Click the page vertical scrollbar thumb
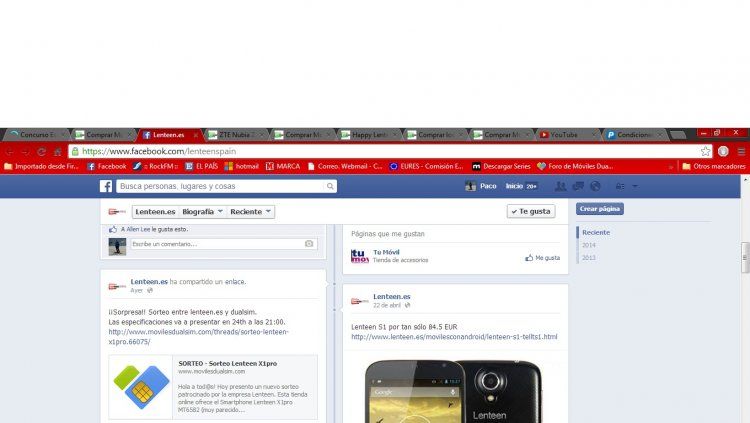The height and width of the screenshot is (423, 750). (745, 257)
